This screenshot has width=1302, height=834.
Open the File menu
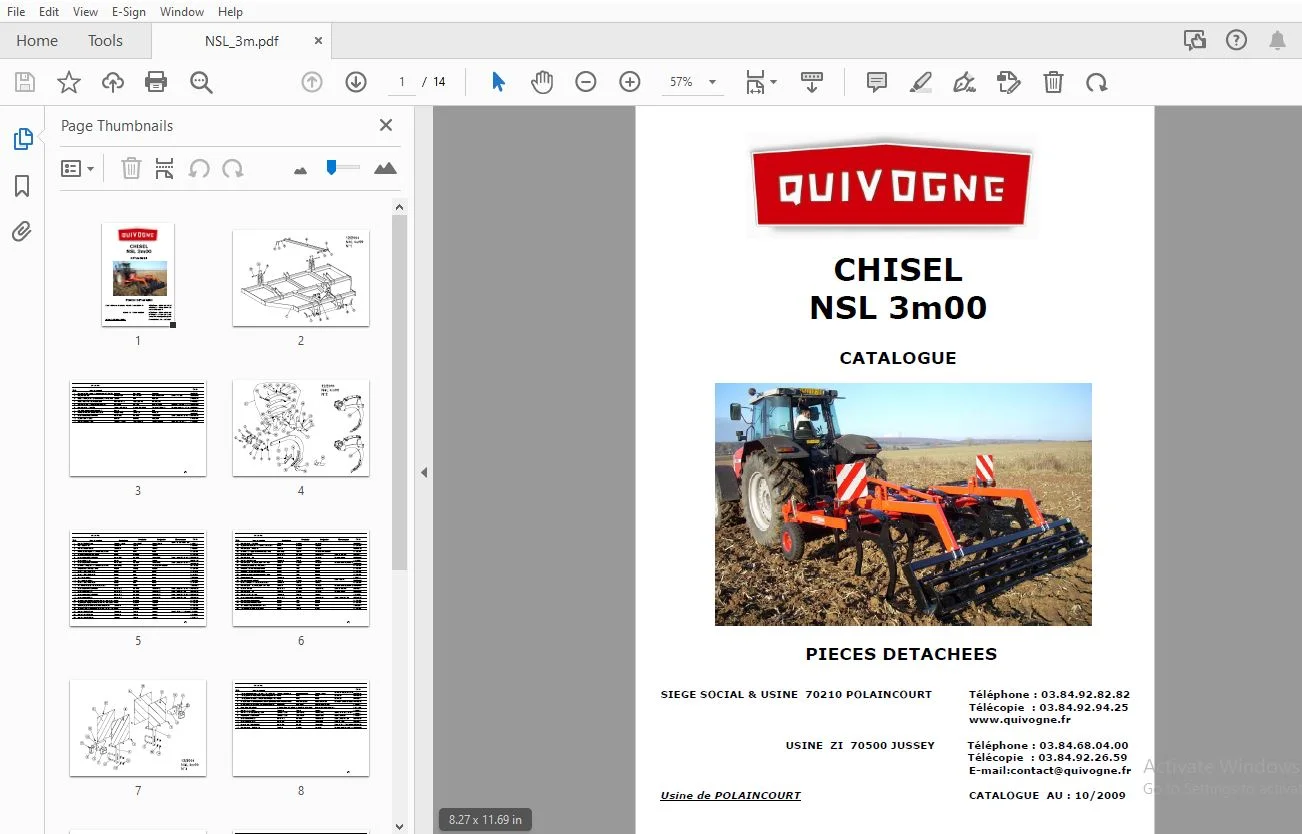click(x=16, y=11)
